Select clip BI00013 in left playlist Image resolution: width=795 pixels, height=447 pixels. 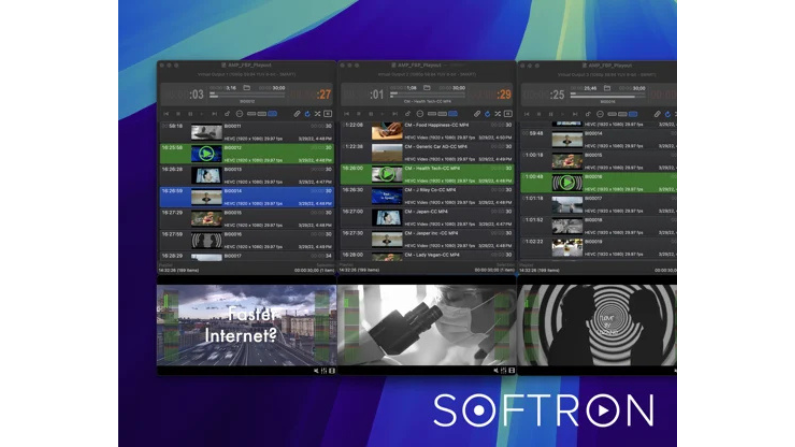click(x=247, y=175)
